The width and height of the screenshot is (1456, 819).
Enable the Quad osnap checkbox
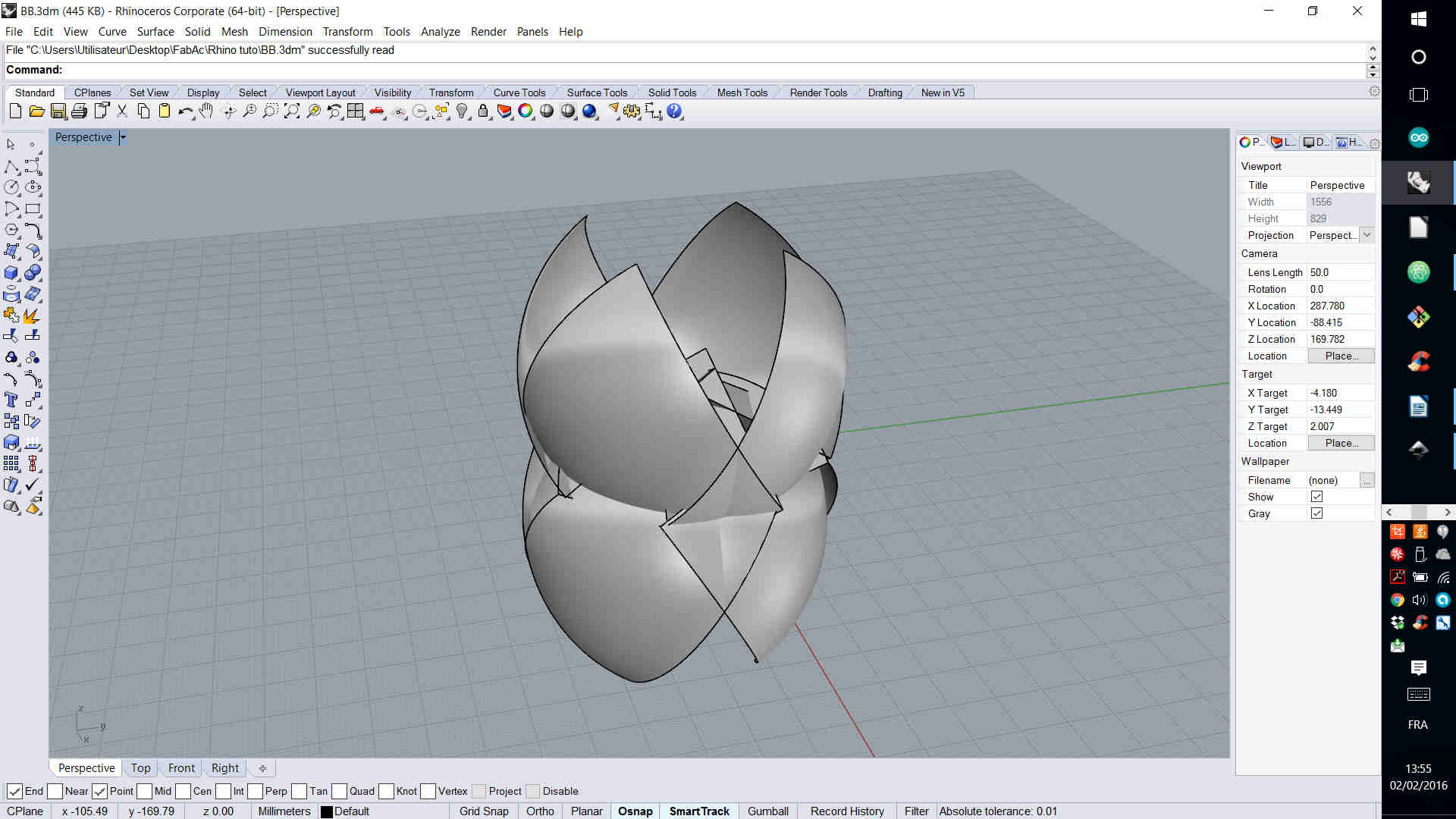point(340,791)
